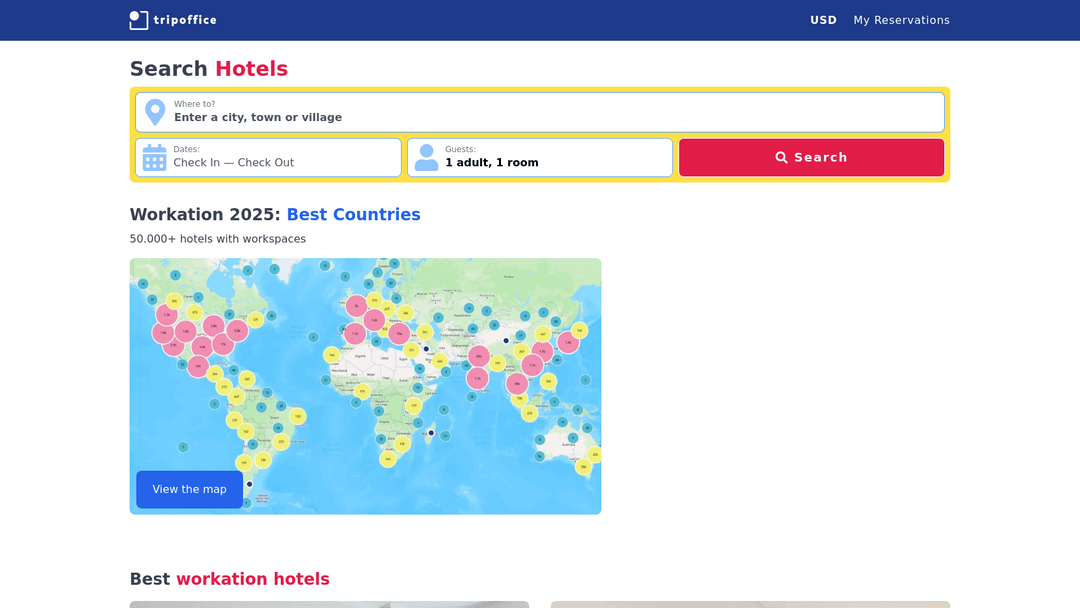Image resolution: width=1080 pixels, height=608 pixels.
Task: Click the guest person icon
Action: point(426,158)
